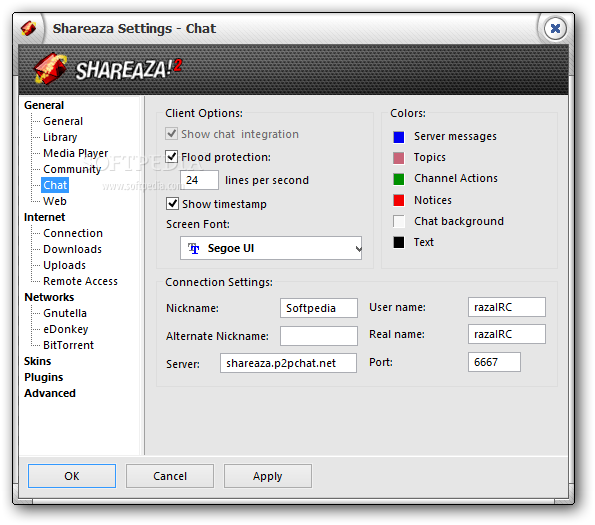Screen dimensions: 595x525
Task: Click the Channel Actions color label
Action: [456, 178]
